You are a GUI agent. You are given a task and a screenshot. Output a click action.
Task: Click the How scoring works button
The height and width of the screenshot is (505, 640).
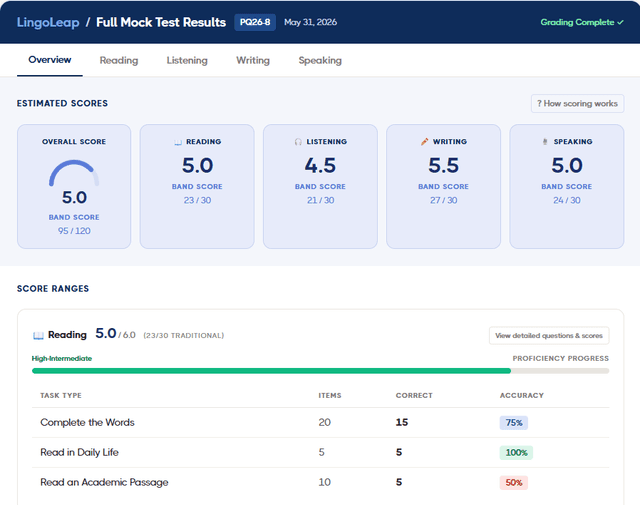click(577, 104)
